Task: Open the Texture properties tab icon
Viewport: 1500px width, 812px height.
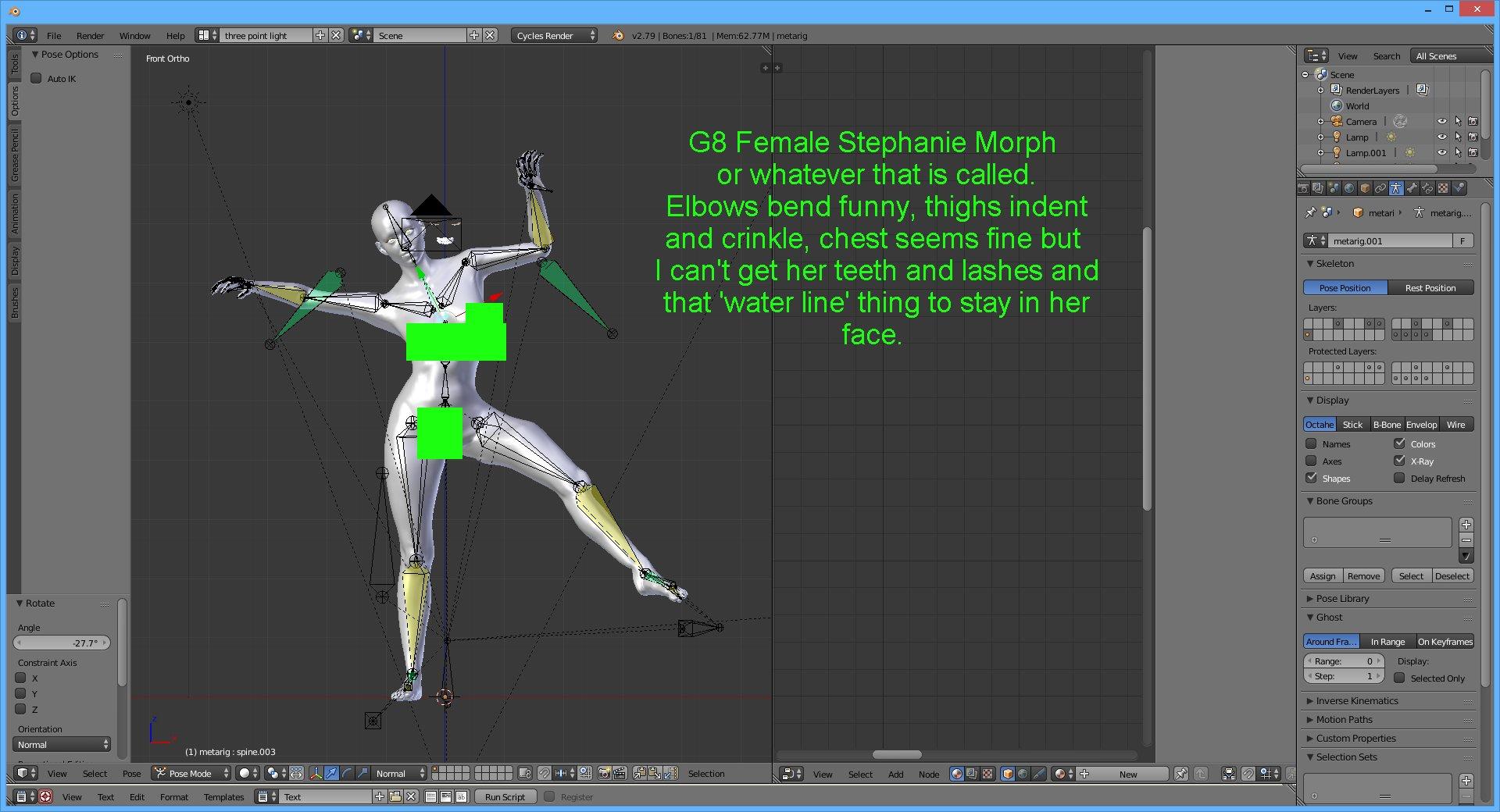Action: click(1443, 188)
